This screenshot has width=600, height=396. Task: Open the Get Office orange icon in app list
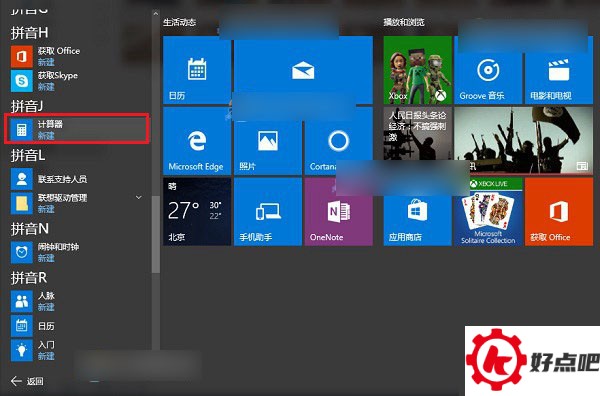(21, 56)
